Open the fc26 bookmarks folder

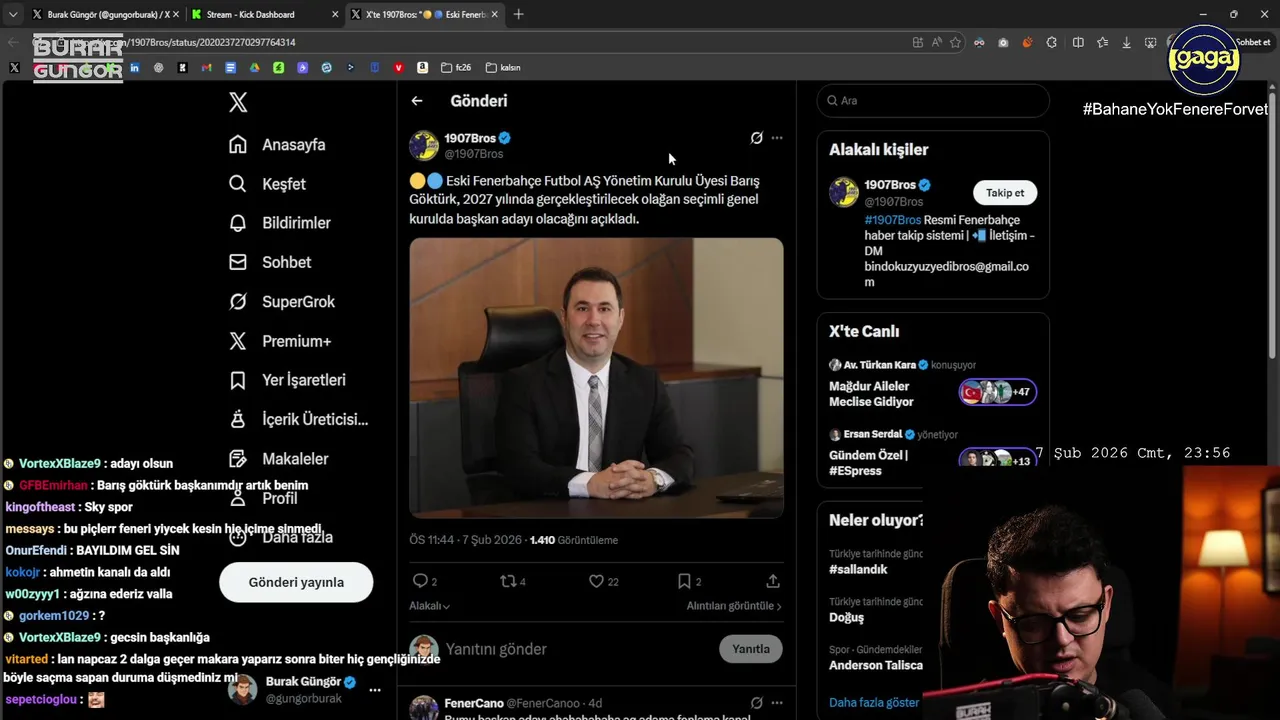[x=456, y=68]
